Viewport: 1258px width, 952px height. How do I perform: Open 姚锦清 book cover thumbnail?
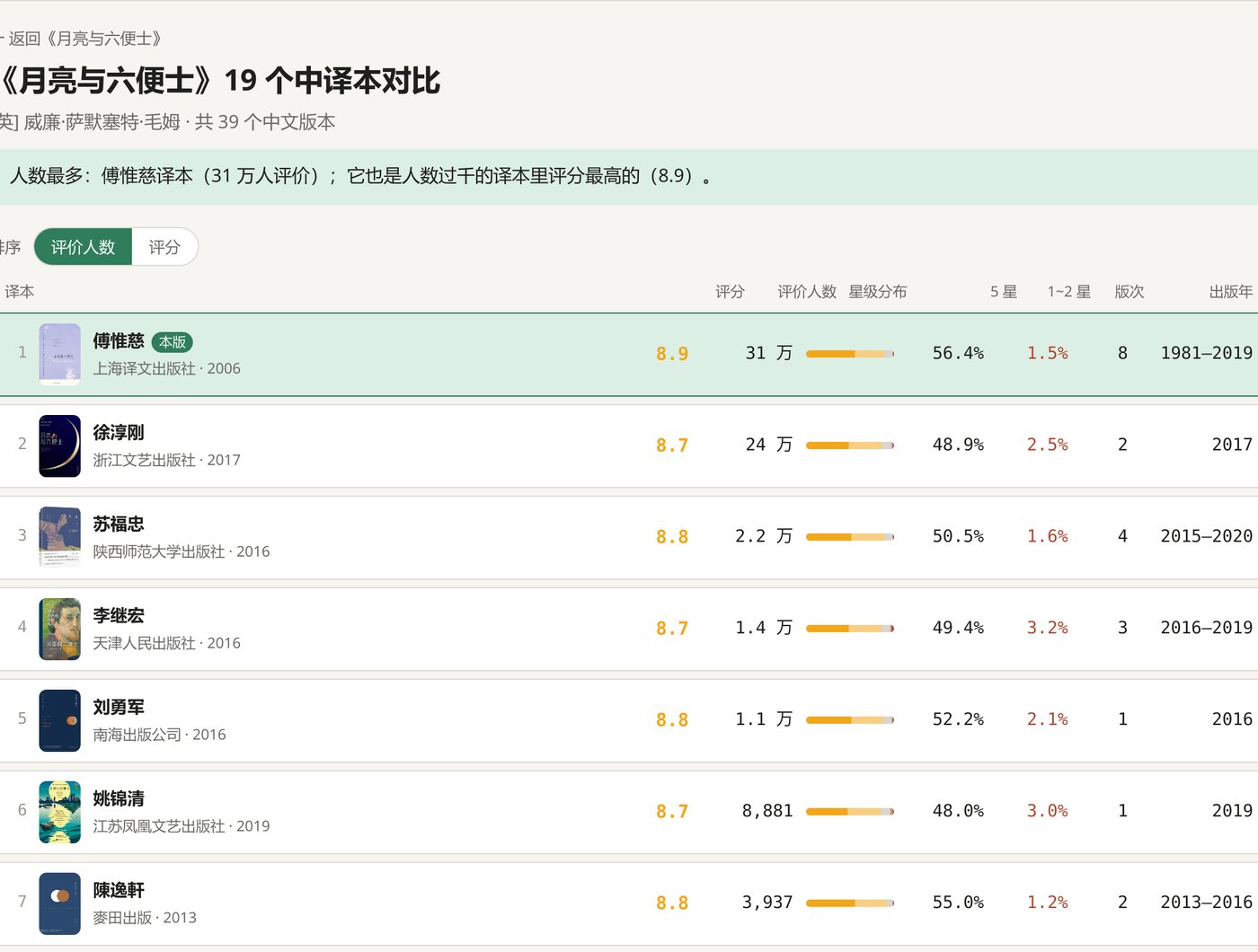[x=60, y=812]
